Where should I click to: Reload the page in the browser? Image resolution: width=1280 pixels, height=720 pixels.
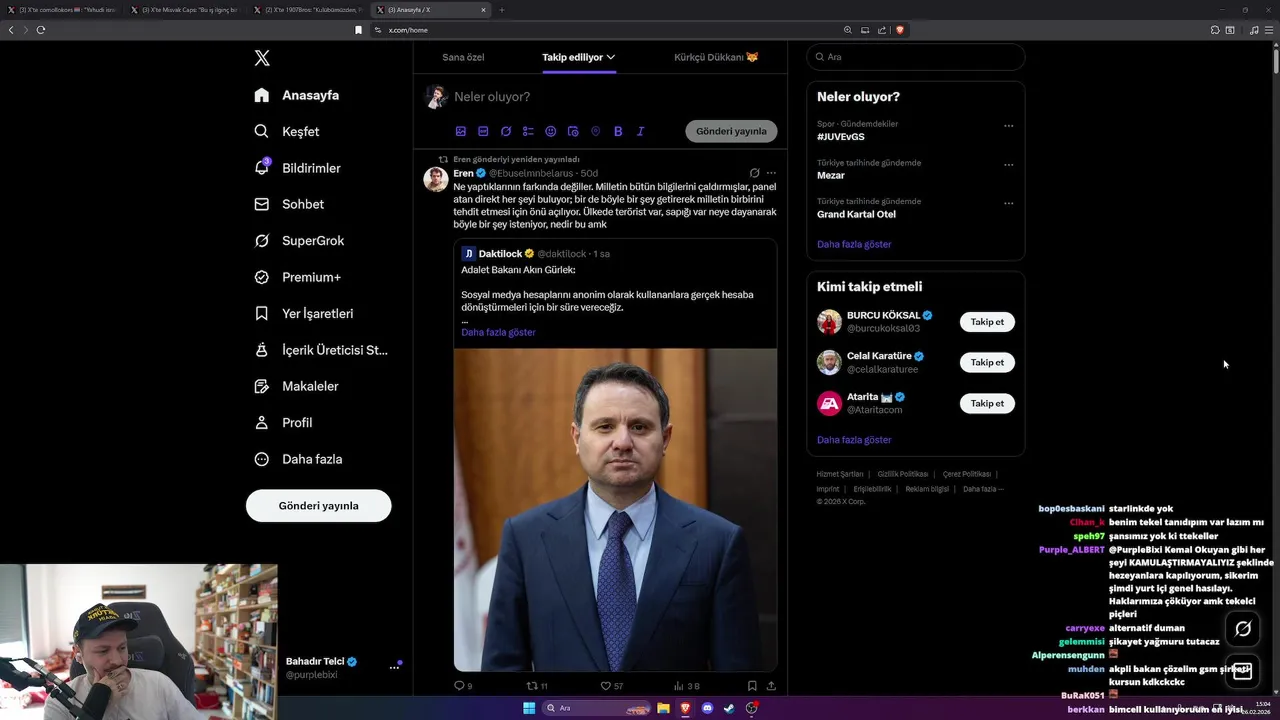pyautogui.click(x=41, y=30)
